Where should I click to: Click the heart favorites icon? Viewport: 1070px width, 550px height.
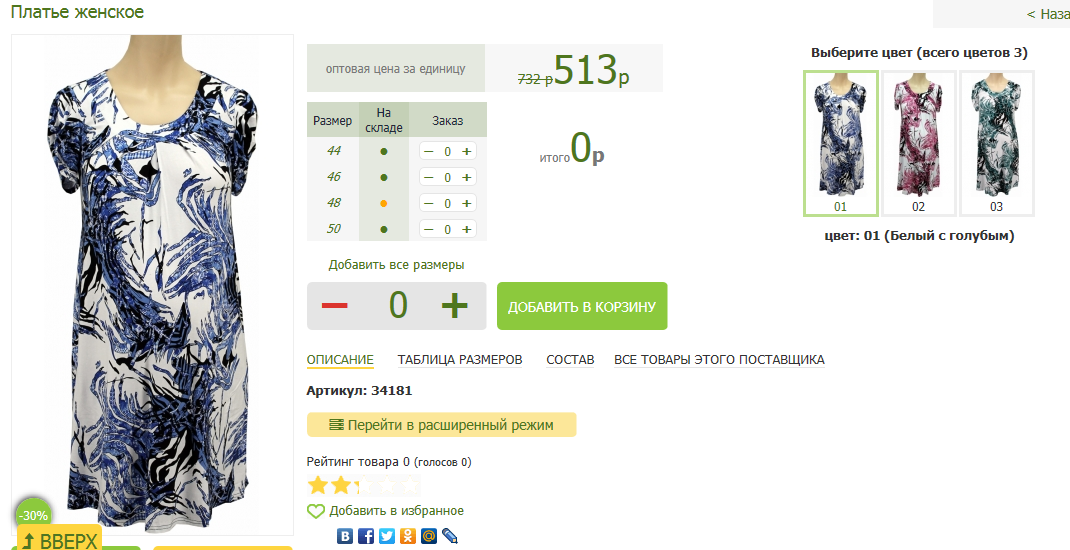point(315,511)
